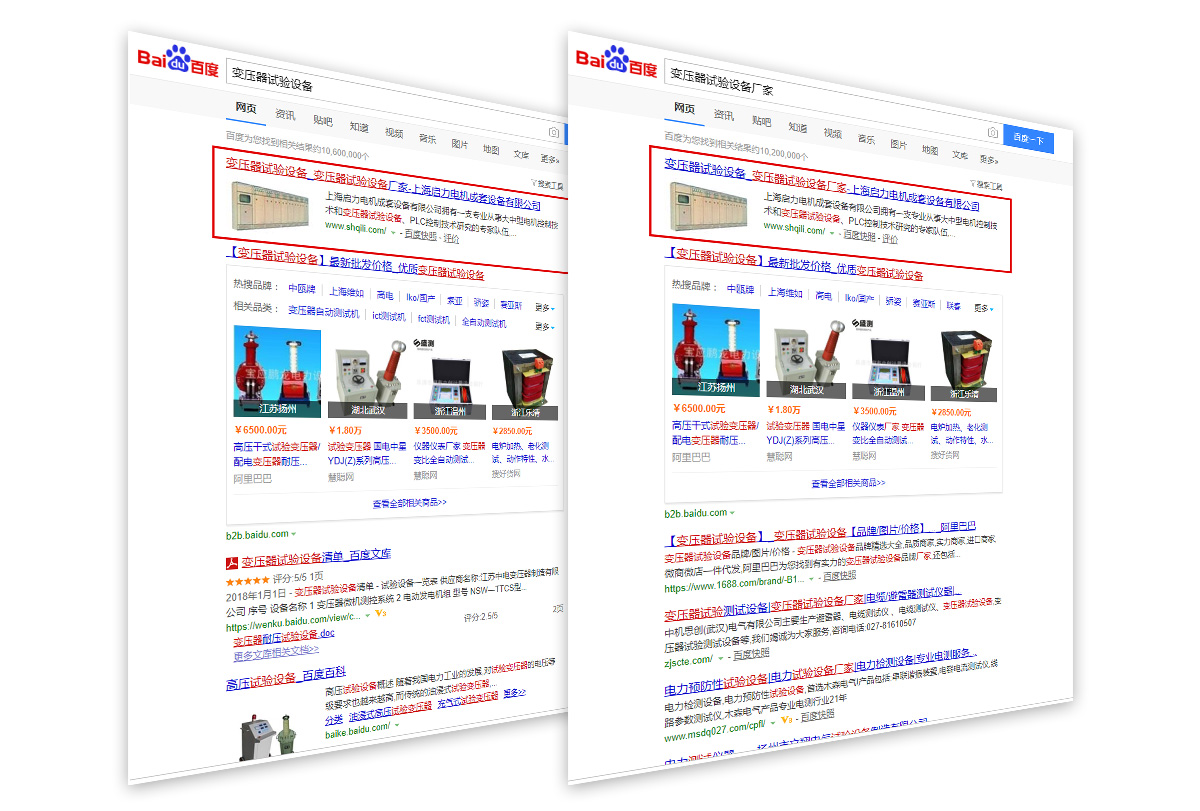This screenshot has width=1200, height=811.
Task: Click camera image-search icon on the left page
Action: (553, 133)
